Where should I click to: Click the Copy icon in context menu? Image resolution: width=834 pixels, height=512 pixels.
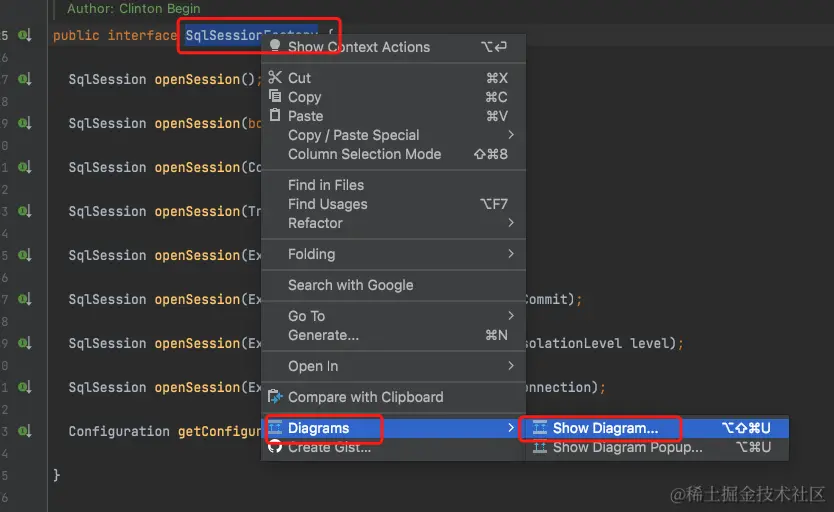point(275,96)
